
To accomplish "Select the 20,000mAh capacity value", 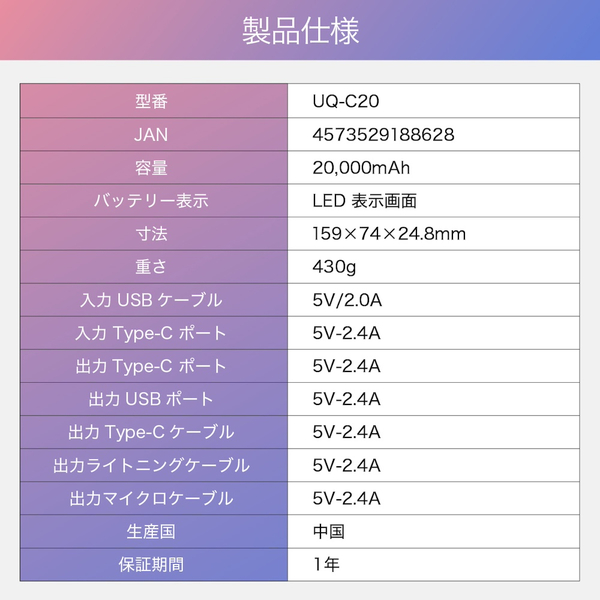I will coord(362,167).
